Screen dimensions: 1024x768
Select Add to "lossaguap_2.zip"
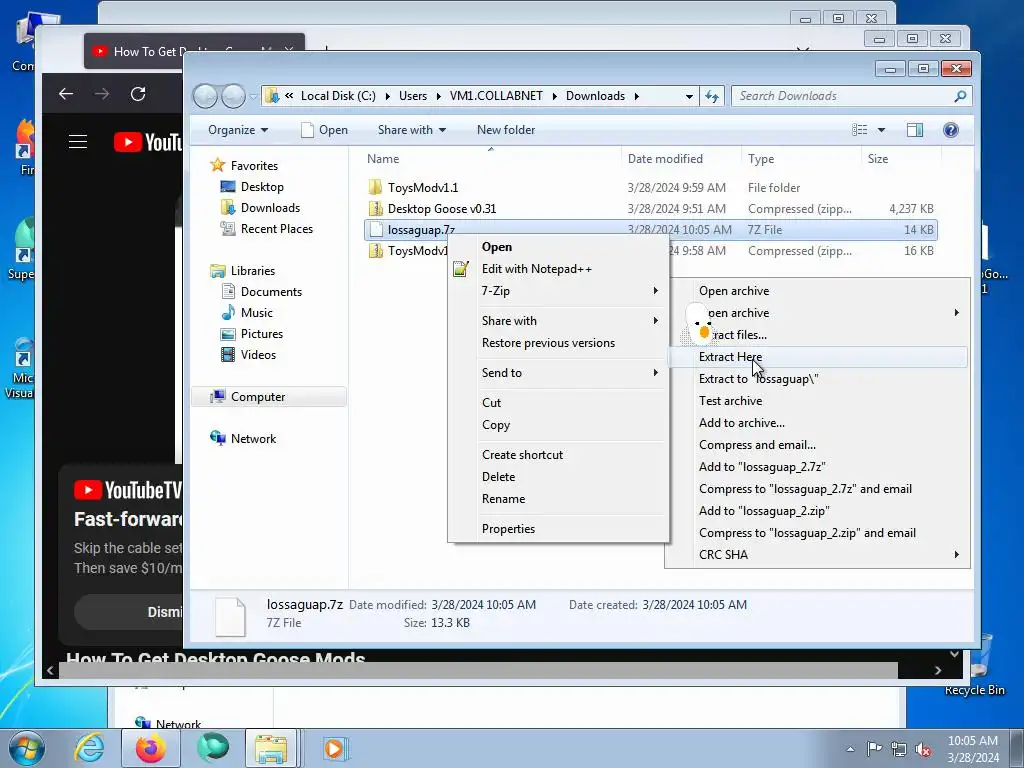tap(816, 511)
